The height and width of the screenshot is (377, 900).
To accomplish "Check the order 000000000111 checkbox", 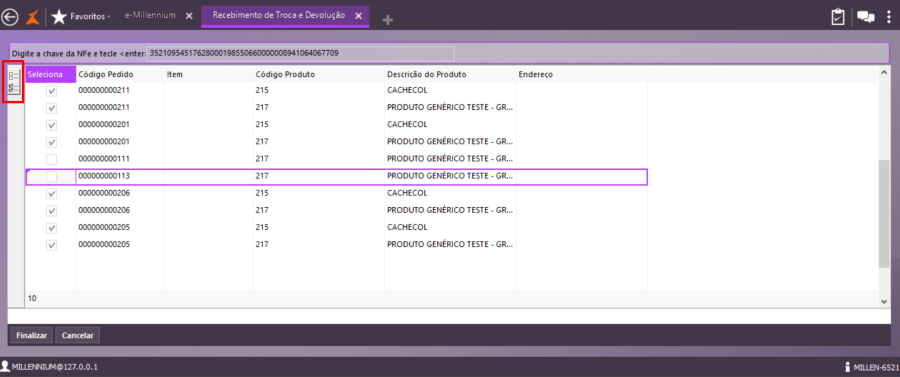I will (x=52, y=160).
